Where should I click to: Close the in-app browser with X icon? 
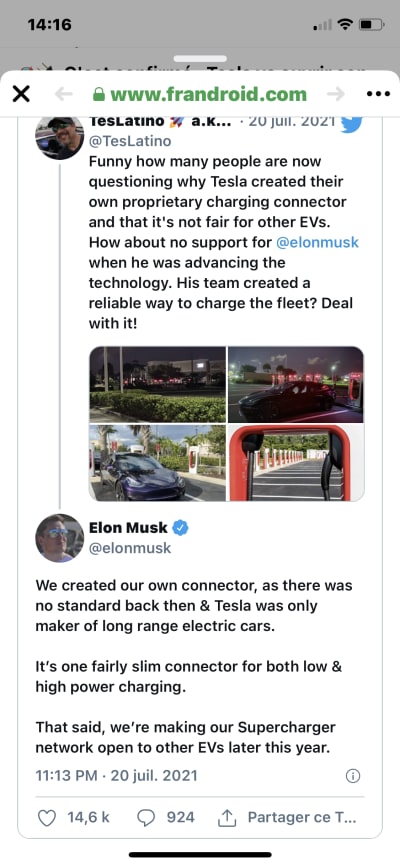[21, 94]
